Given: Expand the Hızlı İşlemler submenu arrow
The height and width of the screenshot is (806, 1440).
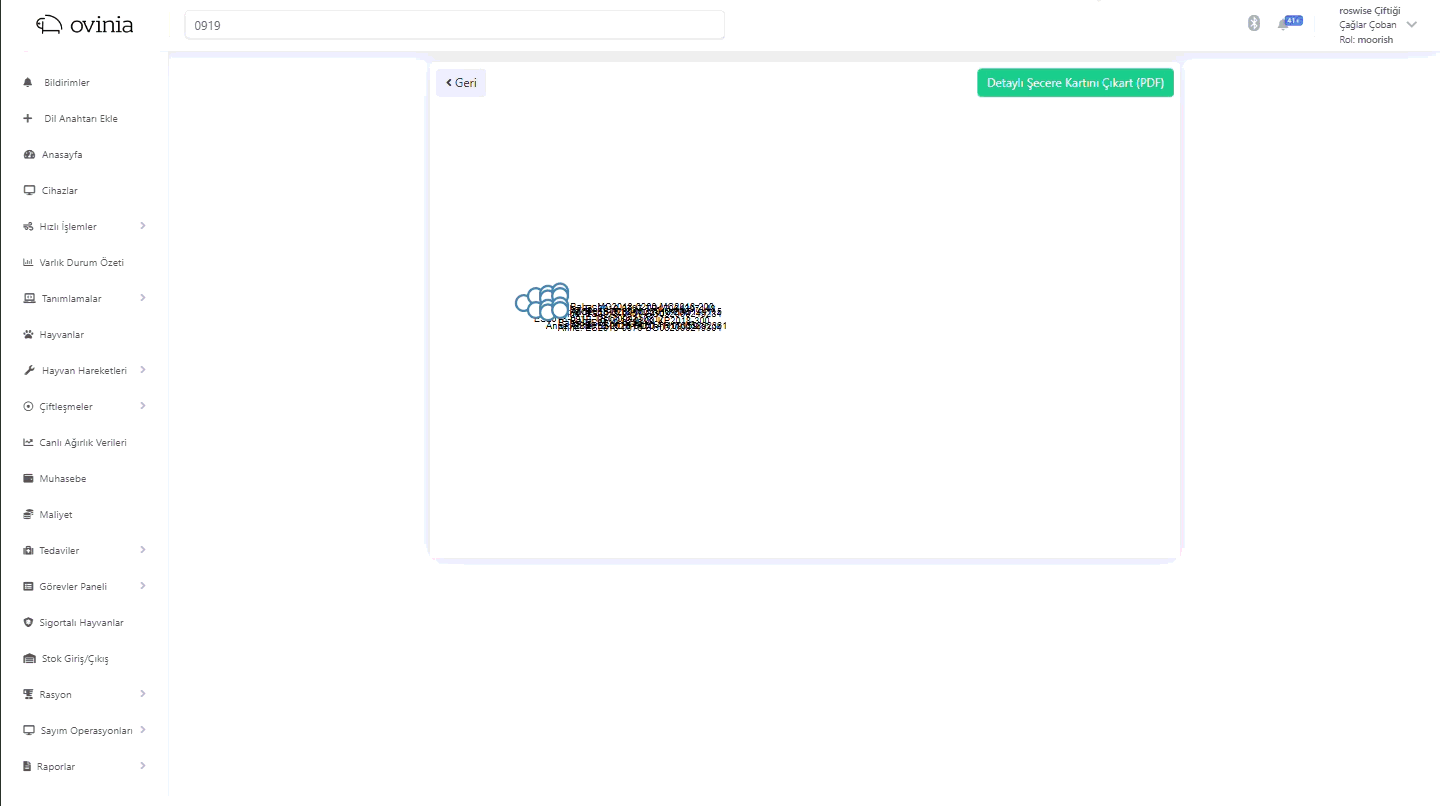Looking at the screenshot, I should tap(143, 226).
